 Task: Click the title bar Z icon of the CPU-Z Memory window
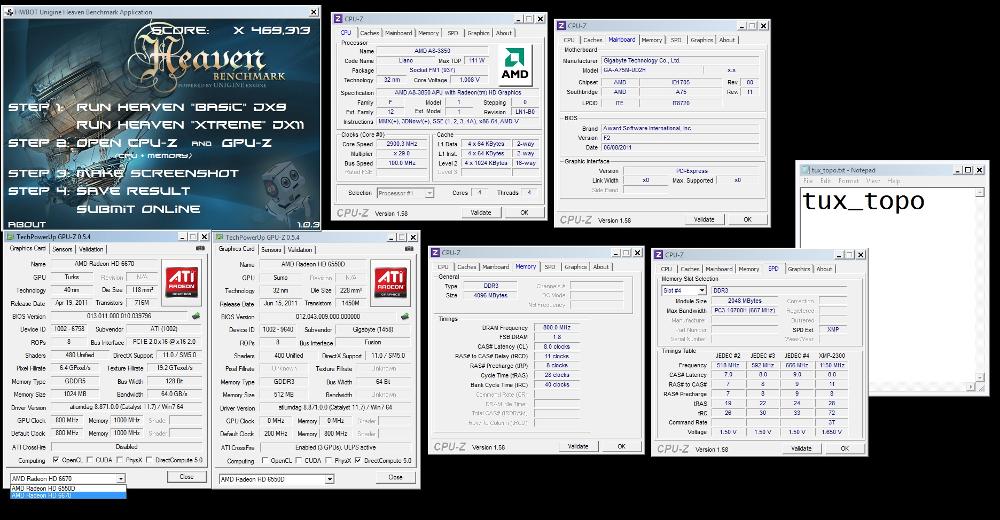pyautogui.click(x=435, y=253)
